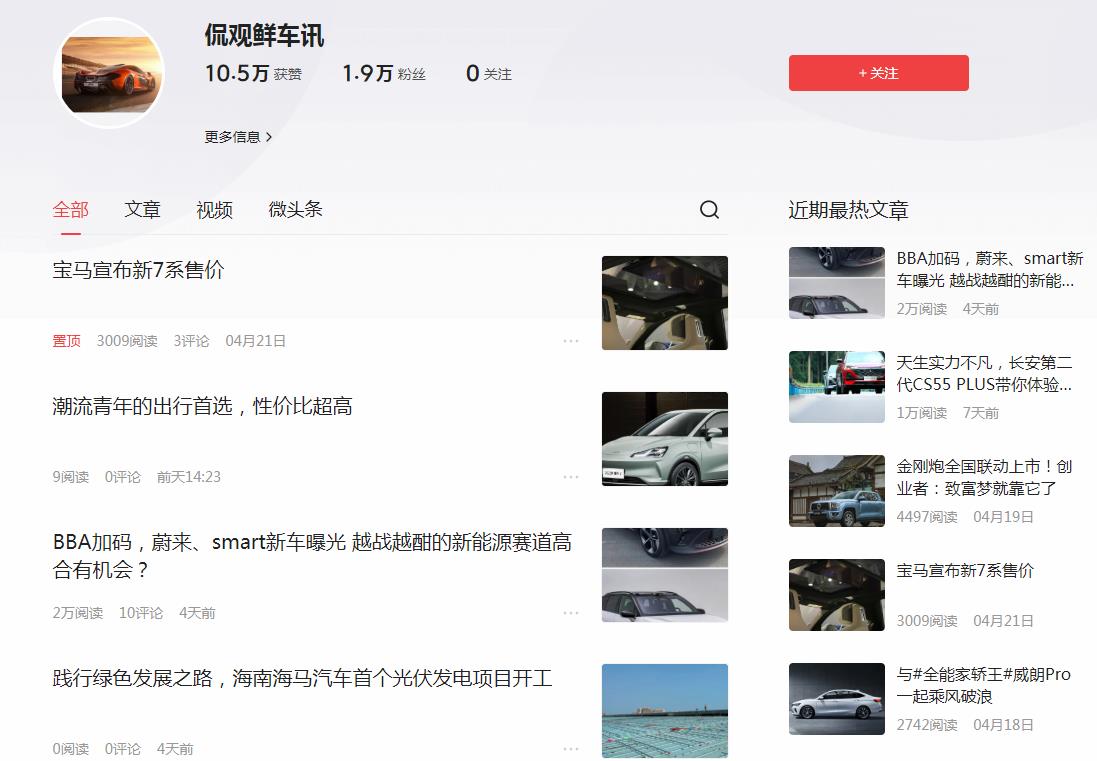Click the search magnifier icon
Image resolution: width=1097 pixels, height=761 pixels.
709,210
